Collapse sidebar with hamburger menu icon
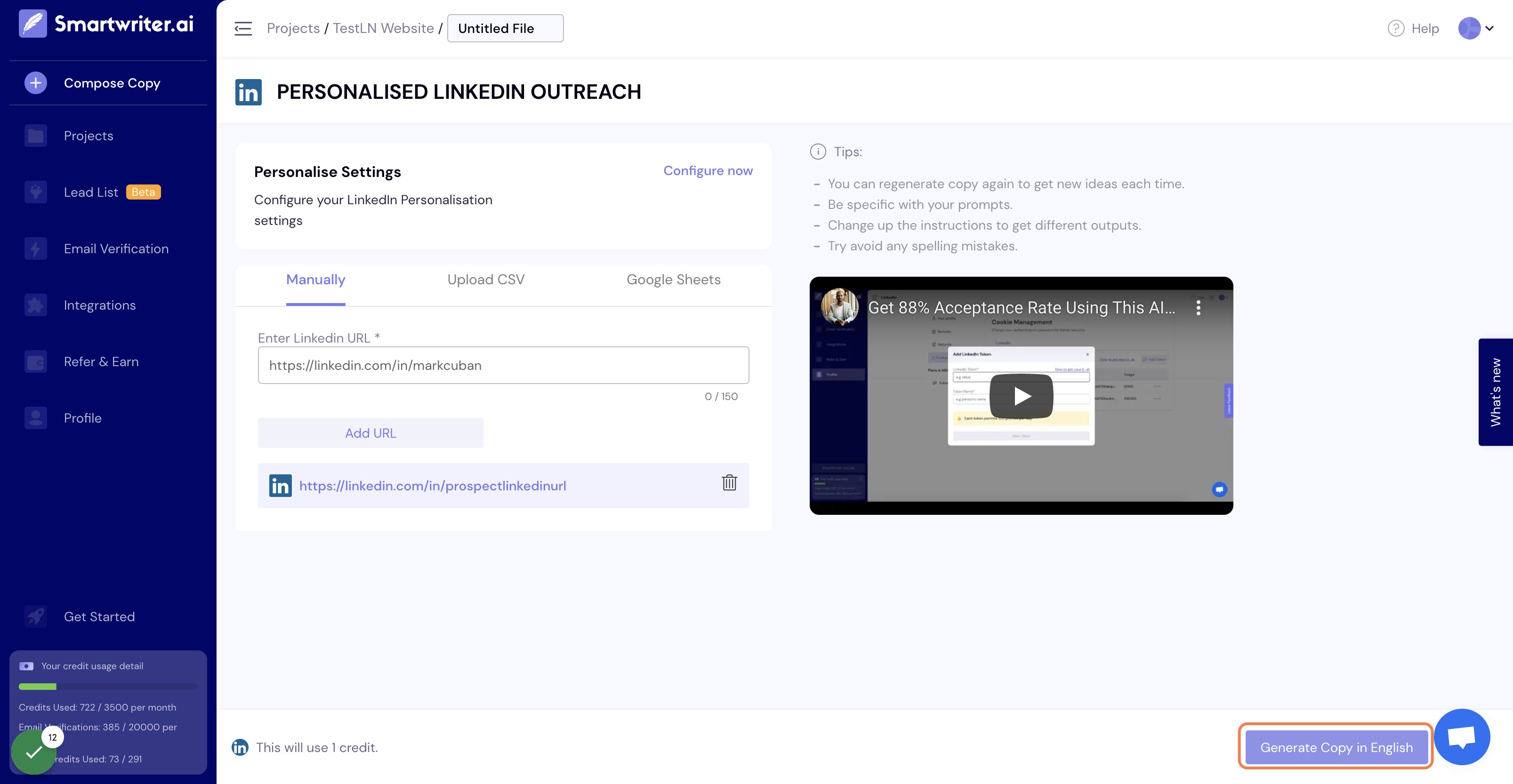This screenshot has height=784, width=1513. click(243, 28)
